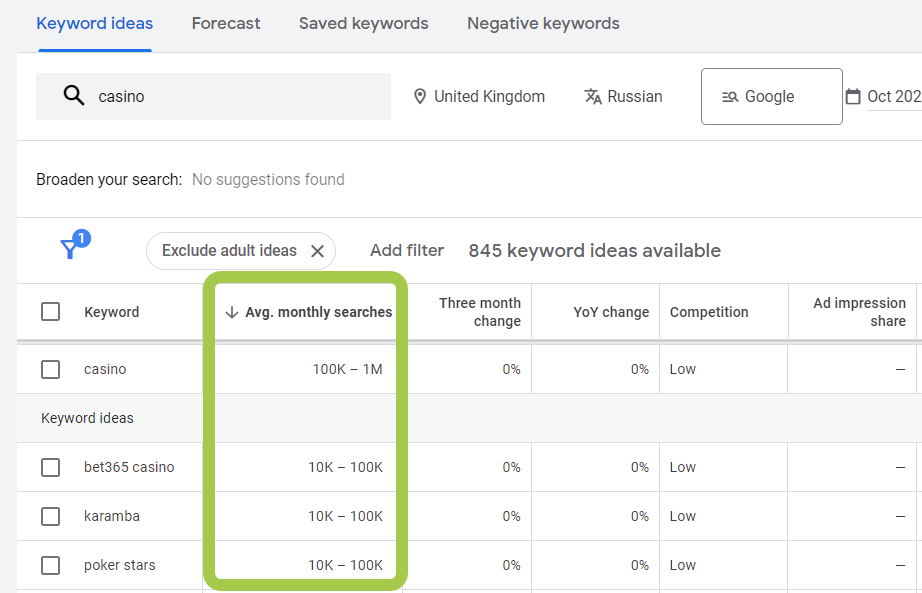
Task: Check the karamba row checkbox
Action: point(51,517)
